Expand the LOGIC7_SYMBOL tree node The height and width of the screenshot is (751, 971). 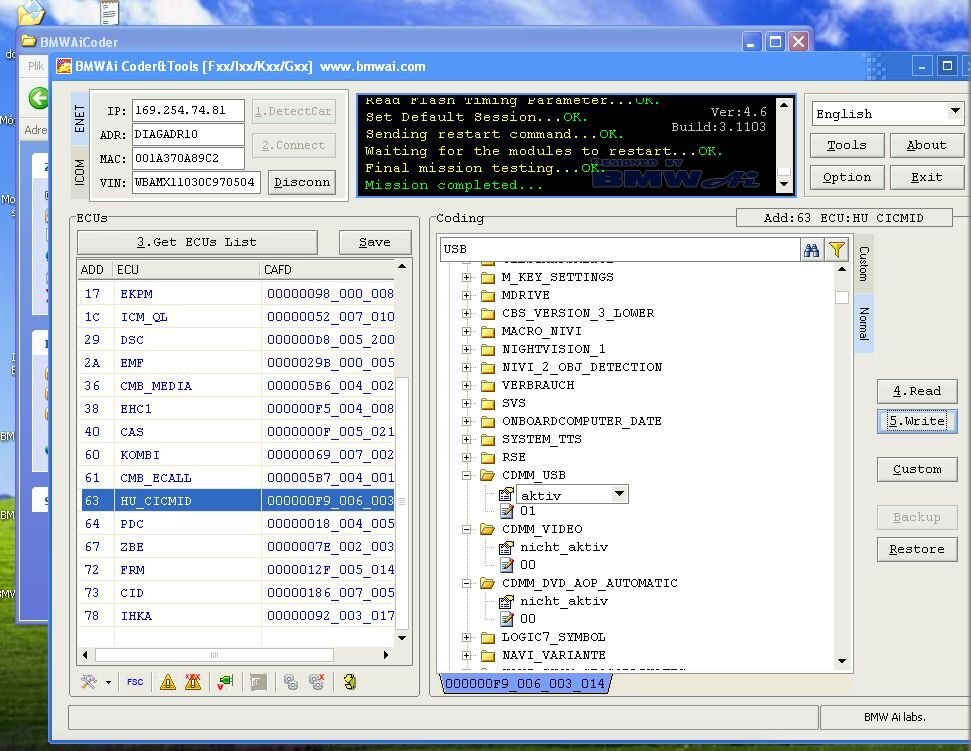(467, 637)
